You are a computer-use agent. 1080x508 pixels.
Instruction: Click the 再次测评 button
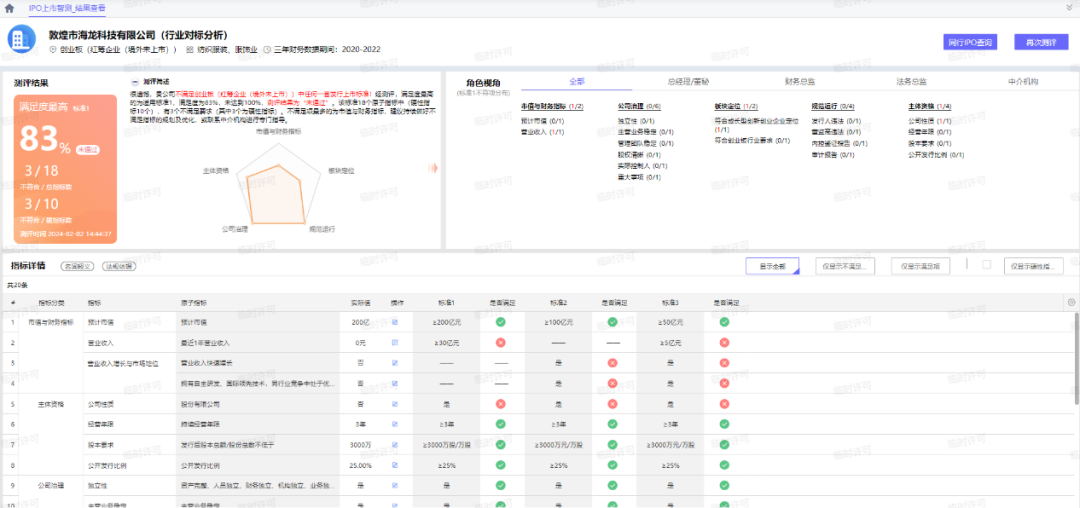point(1041,42)
